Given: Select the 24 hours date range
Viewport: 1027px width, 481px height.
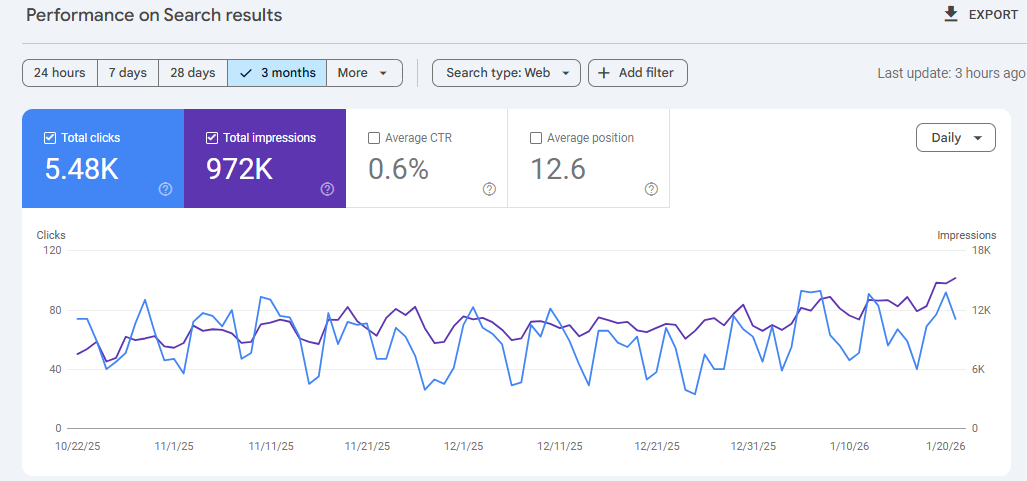Looking at the screenshot, I should [60, 73].
